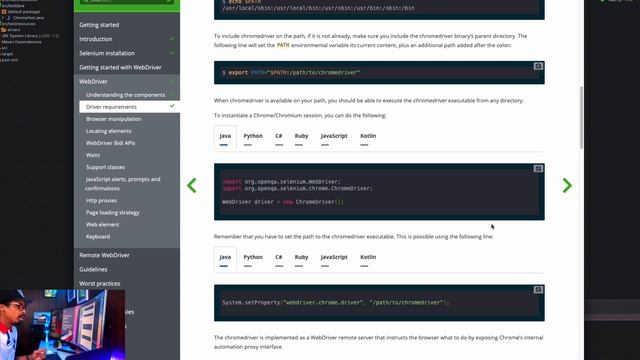The width and height of the screenshot is (640, 360).
Task: Go to previous page with green left arrow
Action: (192, 185)
